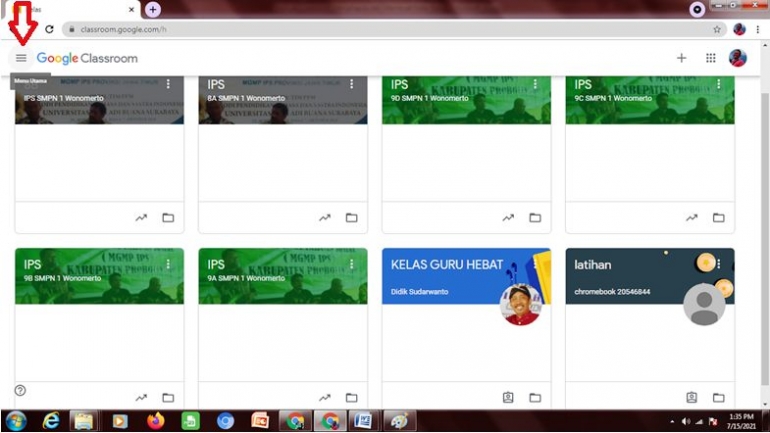Open Drive folder on 9D SMPN 1 Wonomerto card
Viewport: 770px width, 433px height.
[535, 217]
